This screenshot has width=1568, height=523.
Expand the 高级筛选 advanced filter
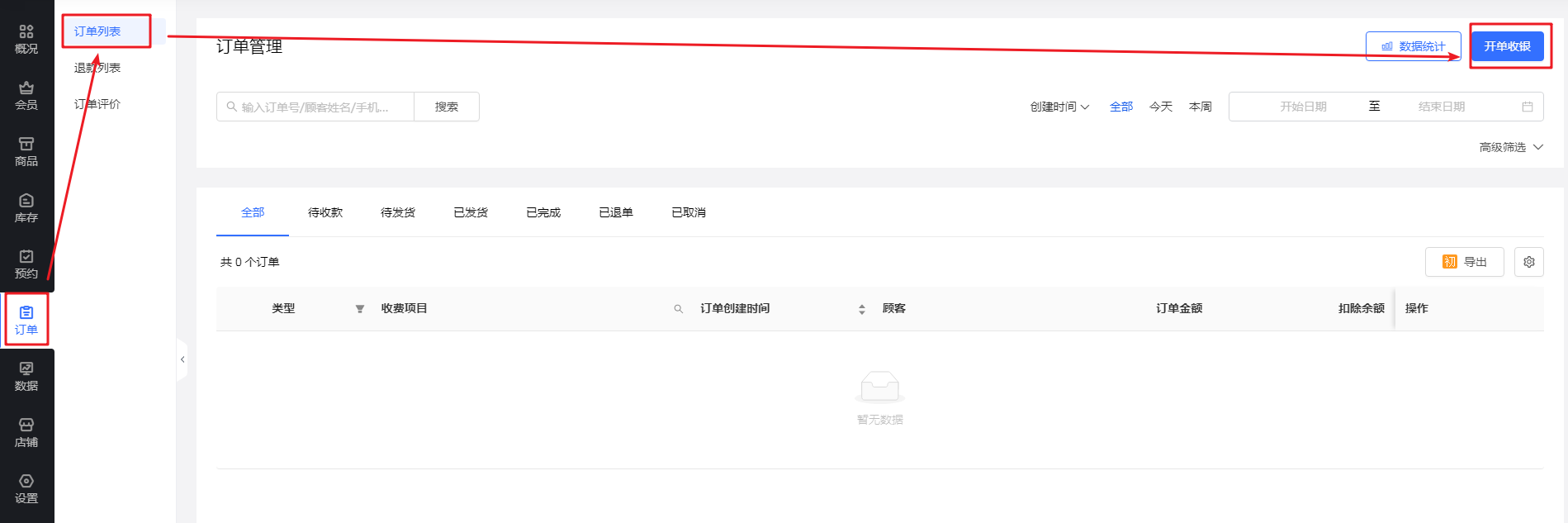point(1511,147)
